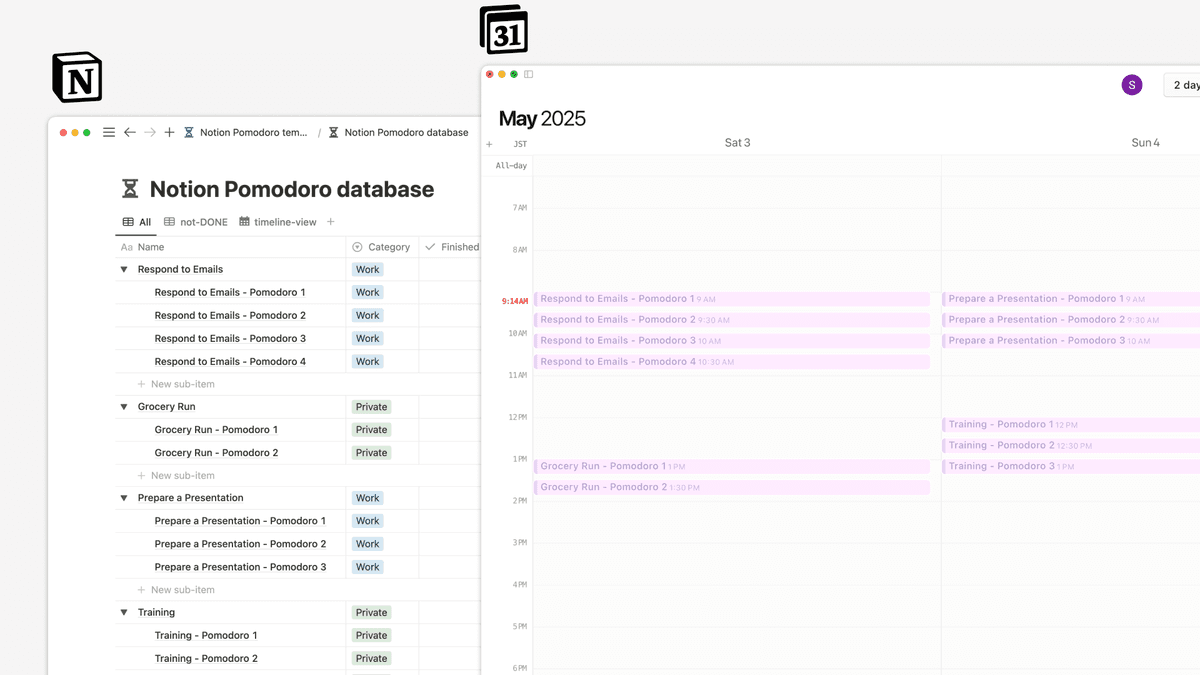Open Prepare a Presentation - Pomodoro 2 row
Viewport: 1200px width, 675px height.
point(240,544)
